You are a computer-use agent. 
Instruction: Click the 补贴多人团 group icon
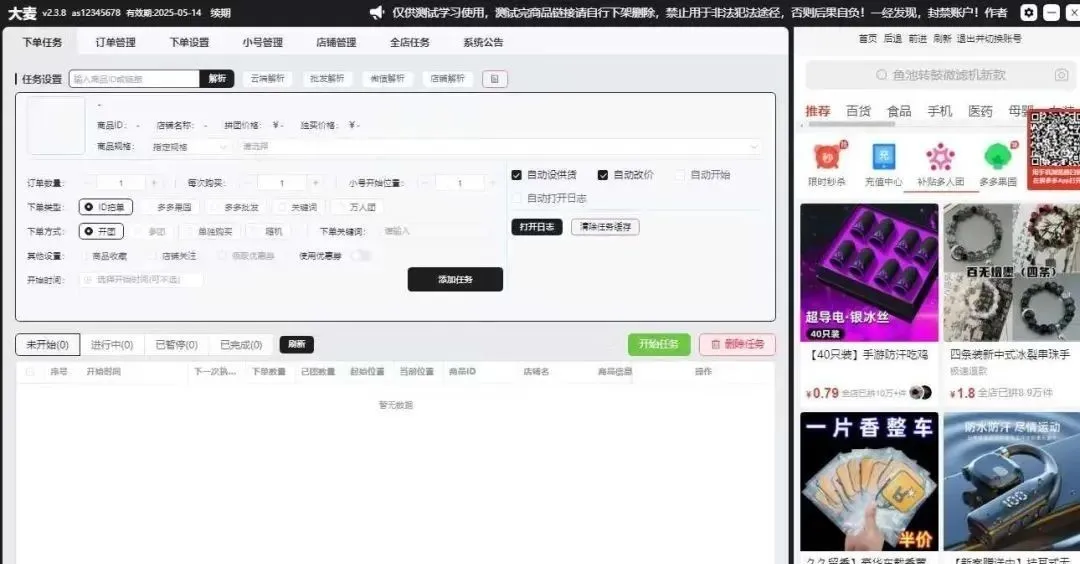(940, 158)
